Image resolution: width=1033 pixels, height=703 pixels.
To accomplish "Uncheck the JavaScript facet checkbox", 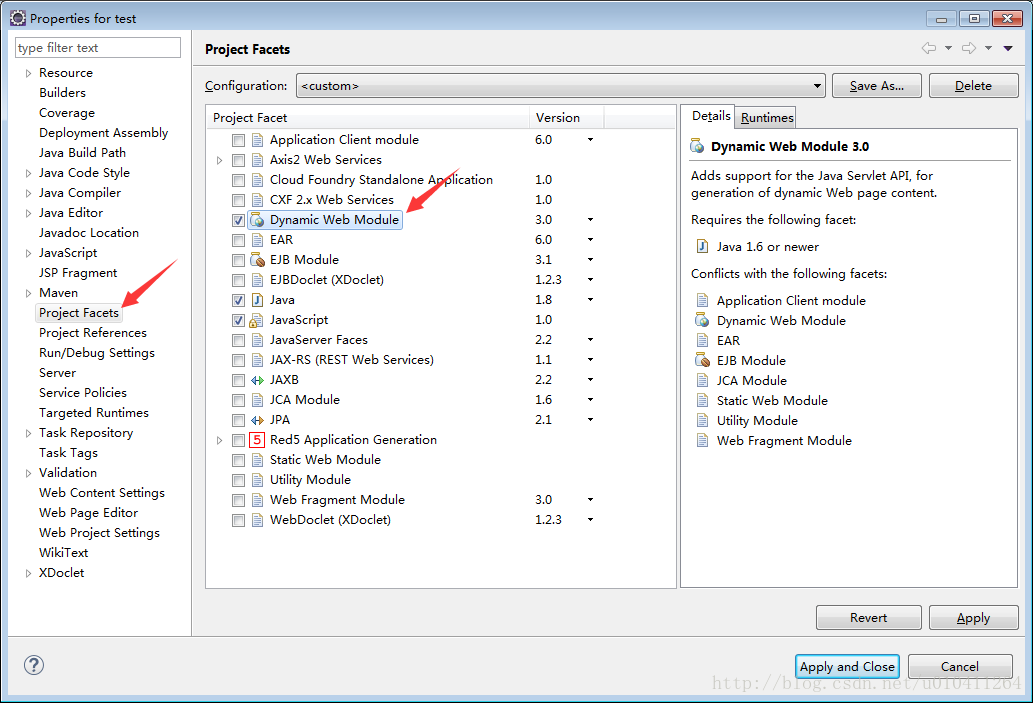I will 238,321.
